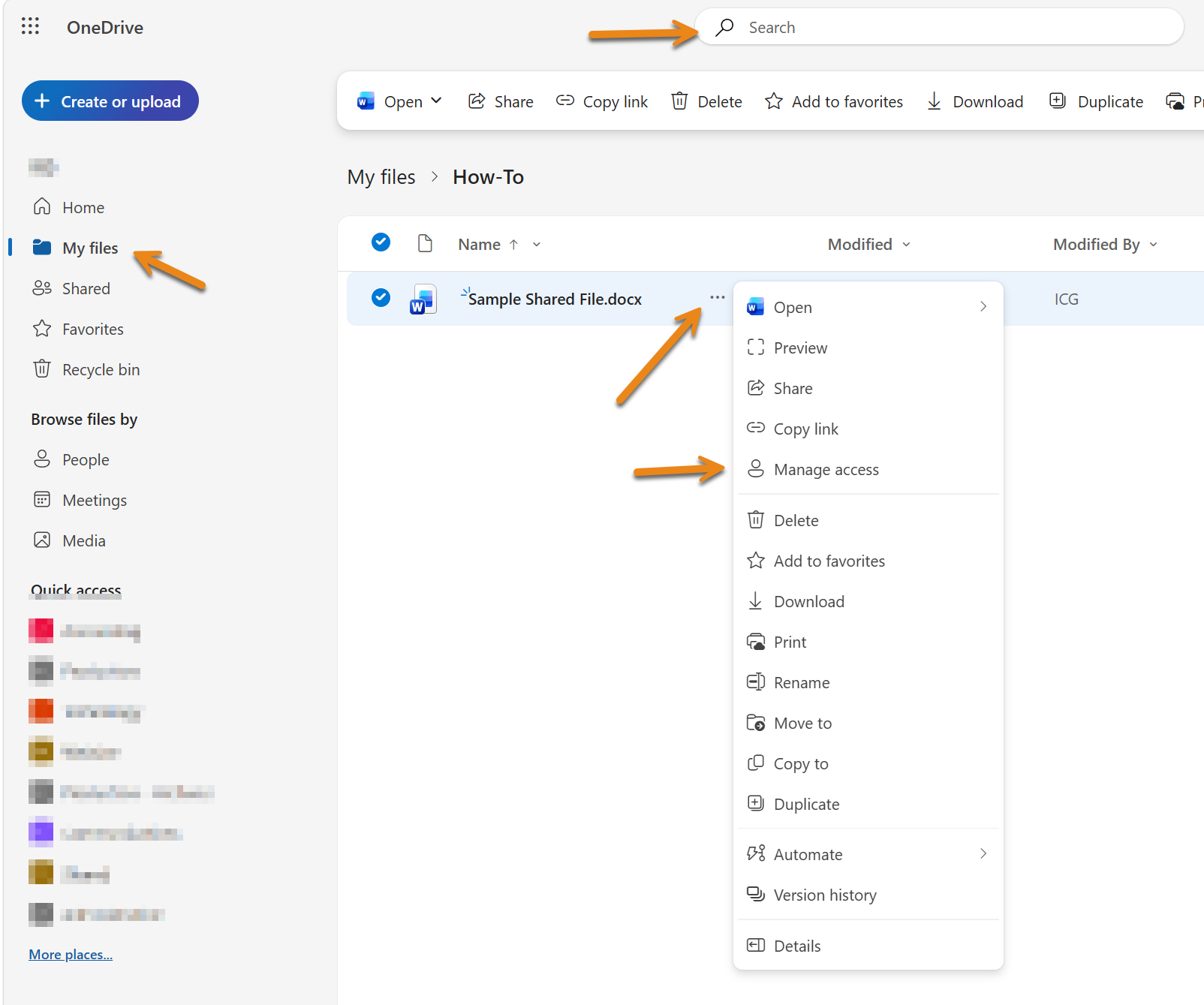Click the Favorites star icon in sidebar

[42, 328]
